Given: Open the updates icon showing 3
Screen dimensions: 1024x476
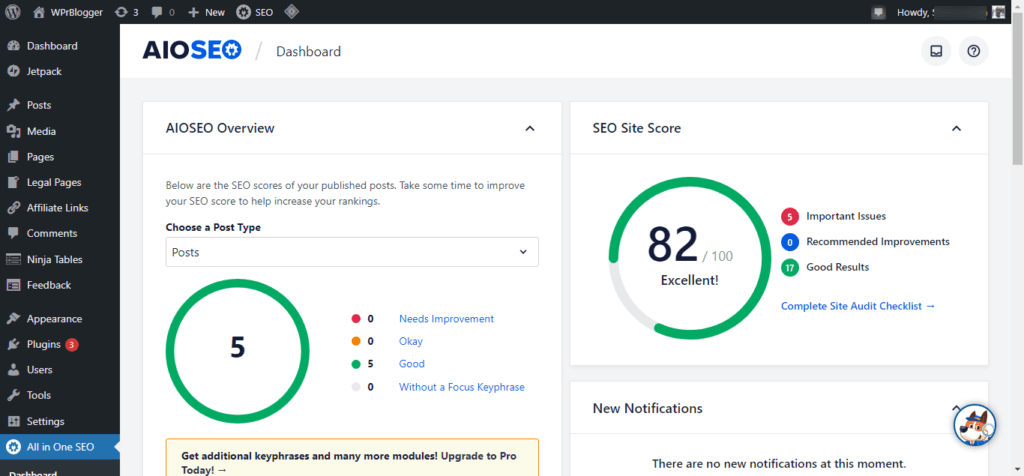Looking at the screenshot, I should pyautogui.click(x=121, y=12).
